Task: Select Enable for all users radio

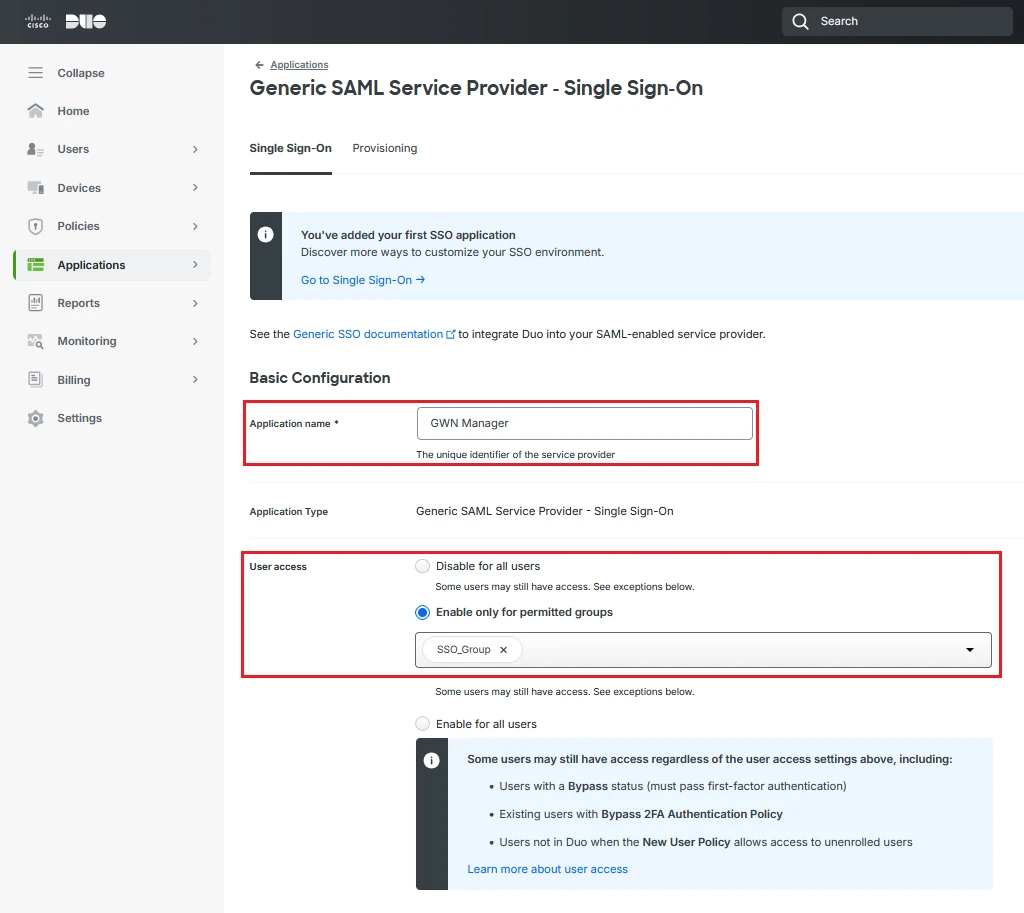Action: click(423, 724)
